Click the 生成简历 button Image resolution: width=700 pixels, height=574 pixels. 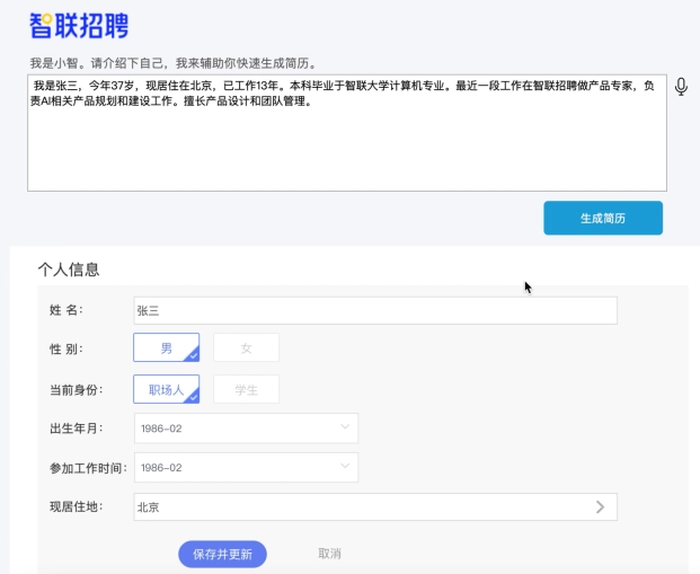(603, 218)
